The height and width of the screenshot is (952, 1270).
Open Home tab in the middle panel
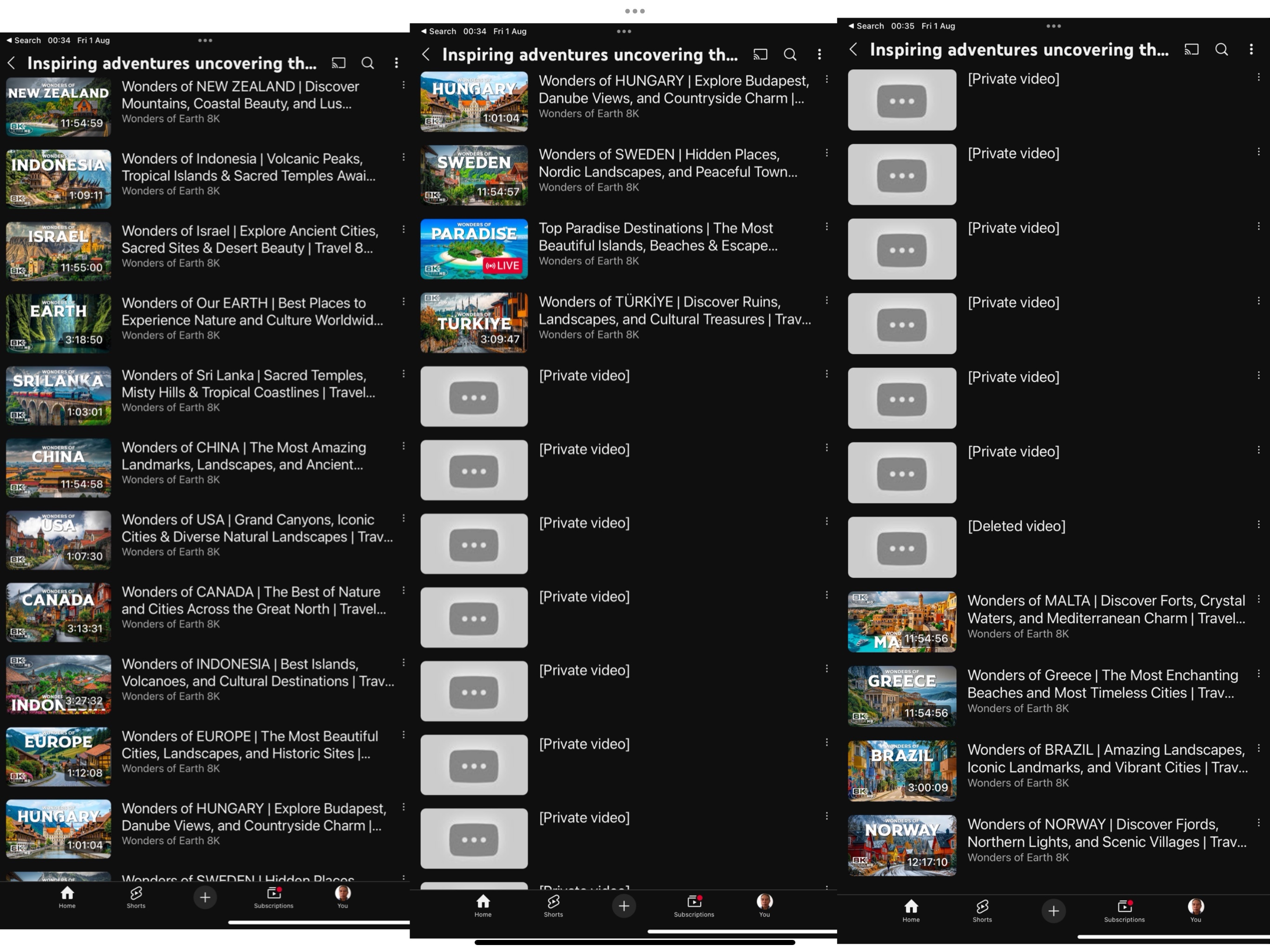tap(483, 906)
